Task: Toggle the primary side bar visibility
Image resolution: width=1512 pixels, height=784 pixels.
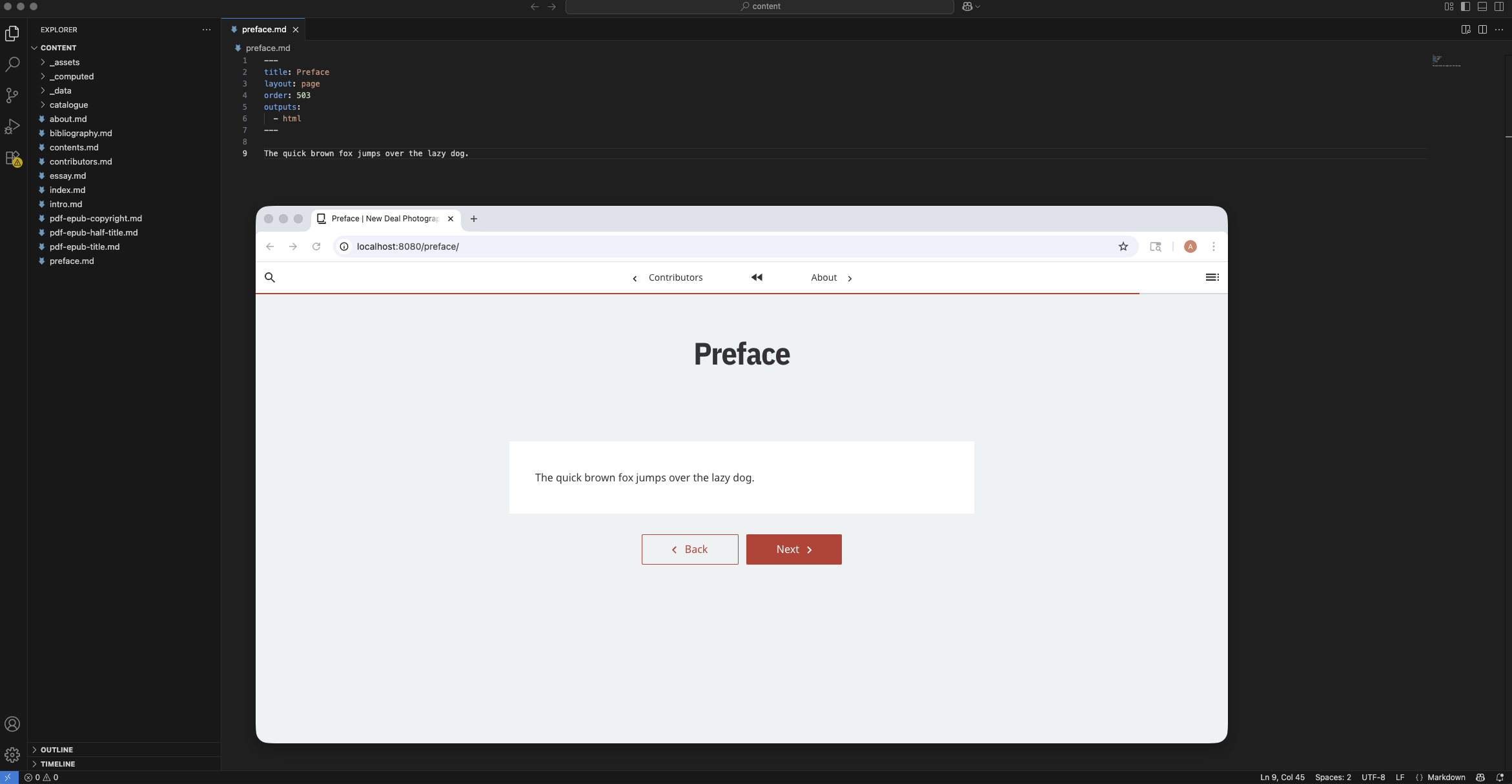Action: coord(1466,6)
